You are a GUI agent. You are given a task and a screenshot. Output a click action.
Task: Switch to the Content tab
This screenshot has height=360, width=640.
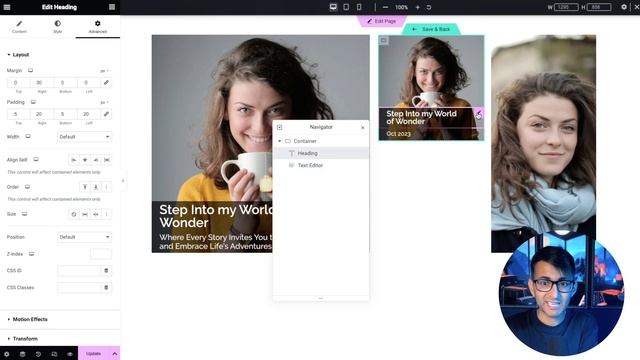(x=19, y=27)
